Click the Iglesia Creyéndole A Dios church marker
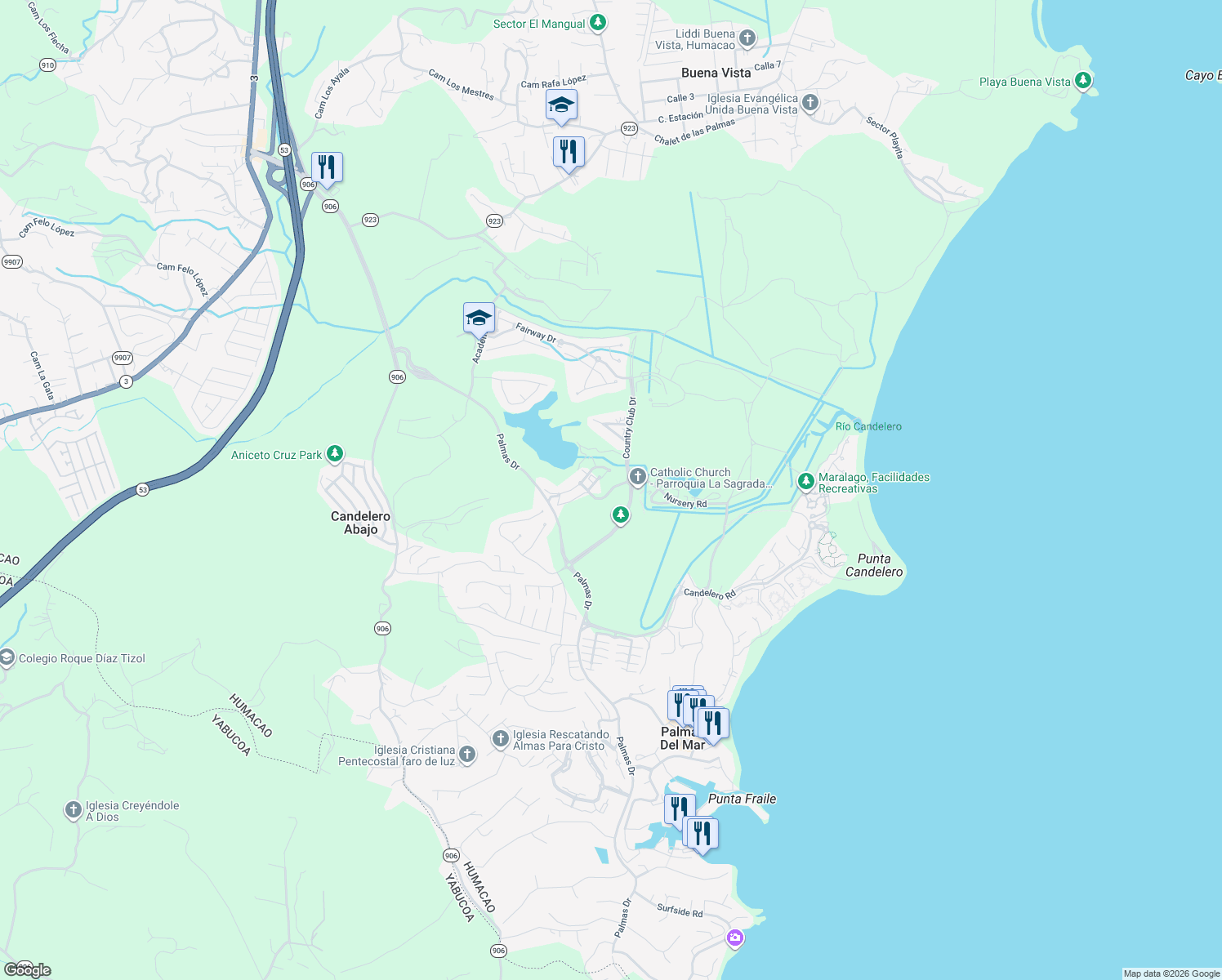 click(x=72, y=809)
